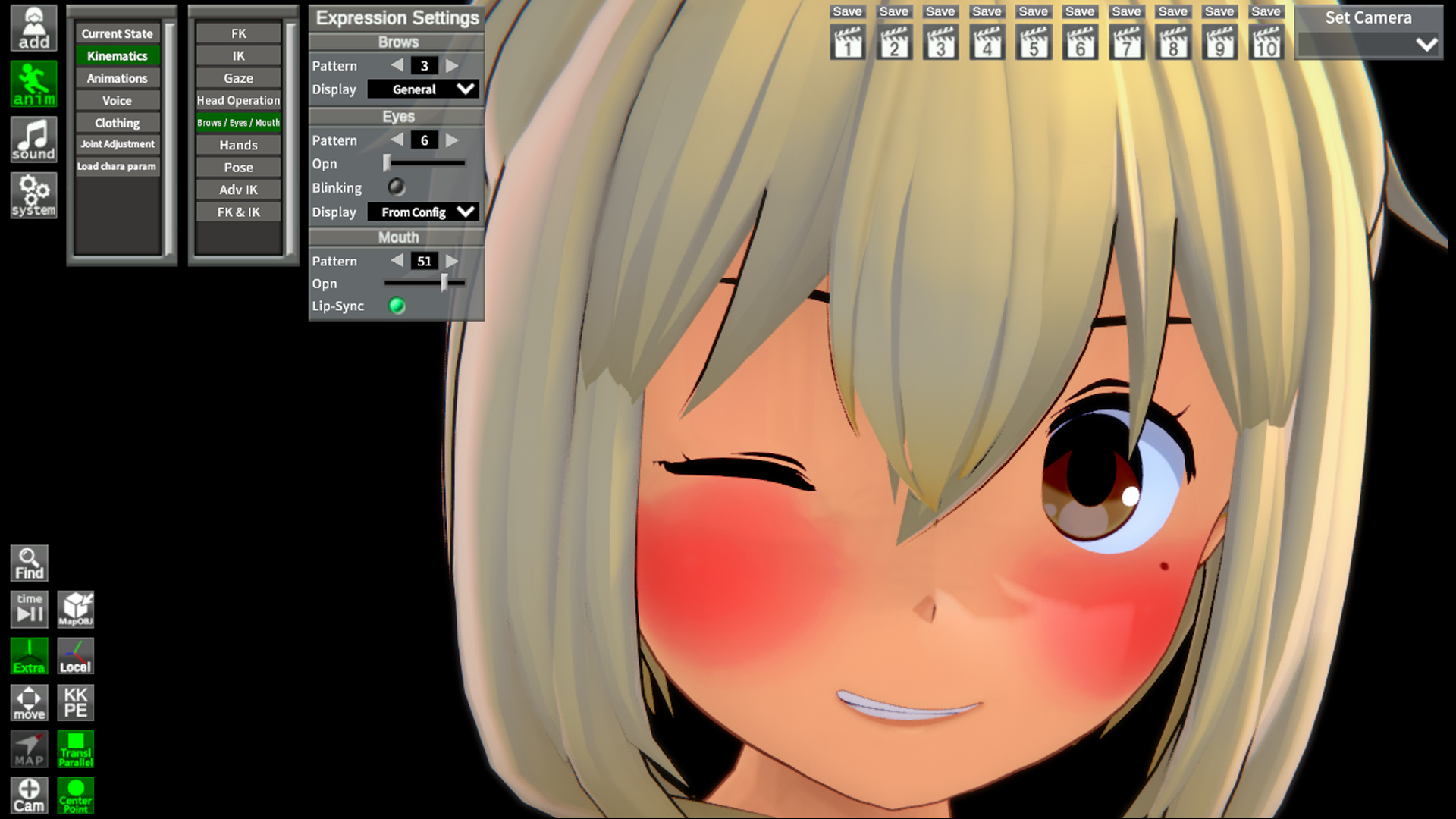Open the KK PE plugin icon
1456x819 pixels.
76,702
